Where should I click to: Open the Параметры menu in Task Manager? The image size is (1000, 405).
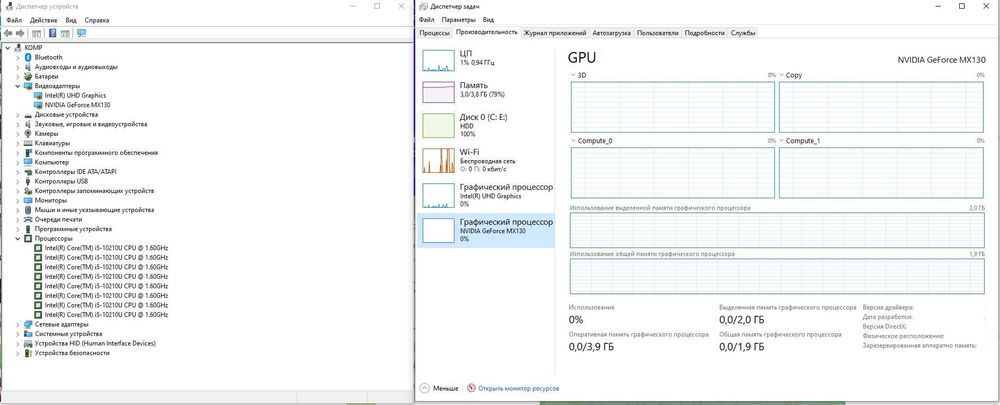pos(457,20)
